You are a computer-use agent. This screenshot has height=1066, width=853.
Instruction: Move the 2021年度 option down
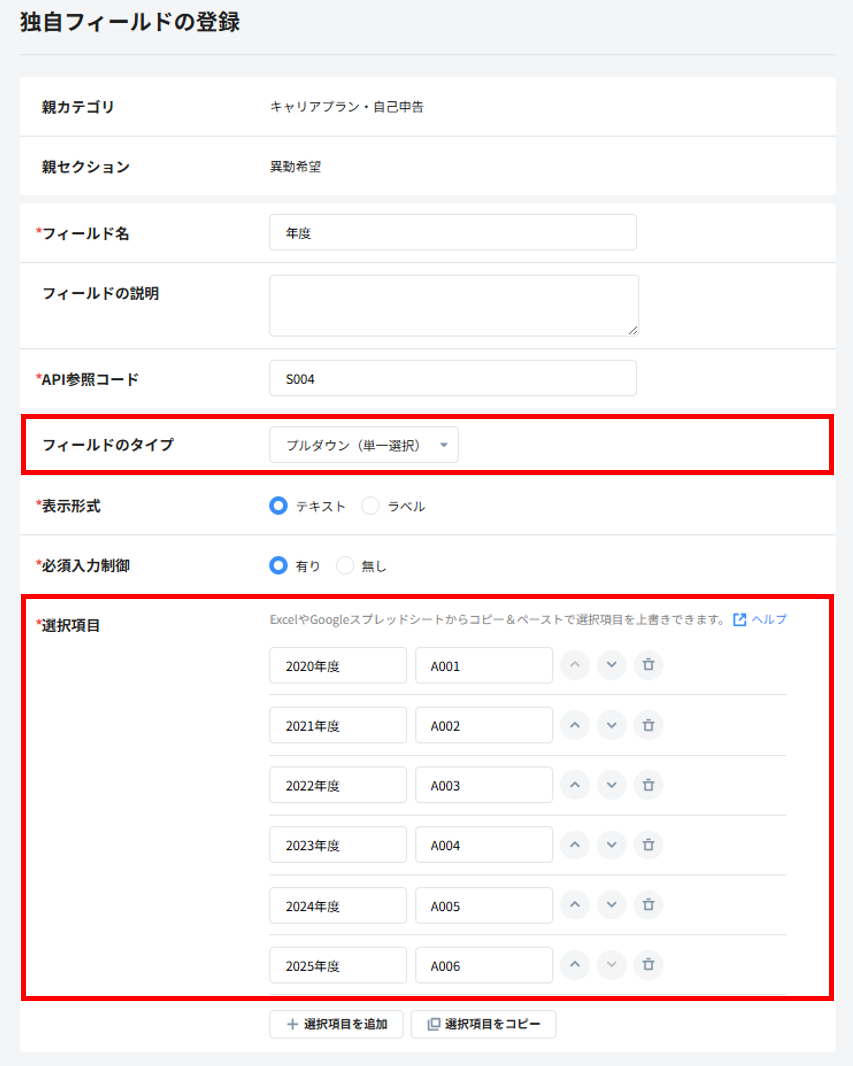[611, 725]
